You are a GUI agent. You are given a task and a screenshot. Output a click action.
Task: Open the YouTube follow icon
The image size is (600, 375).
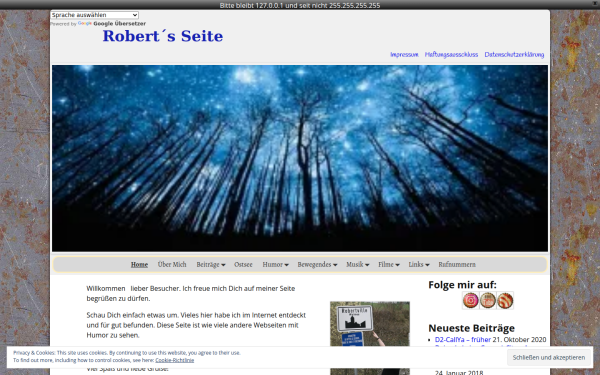[488, 300]
